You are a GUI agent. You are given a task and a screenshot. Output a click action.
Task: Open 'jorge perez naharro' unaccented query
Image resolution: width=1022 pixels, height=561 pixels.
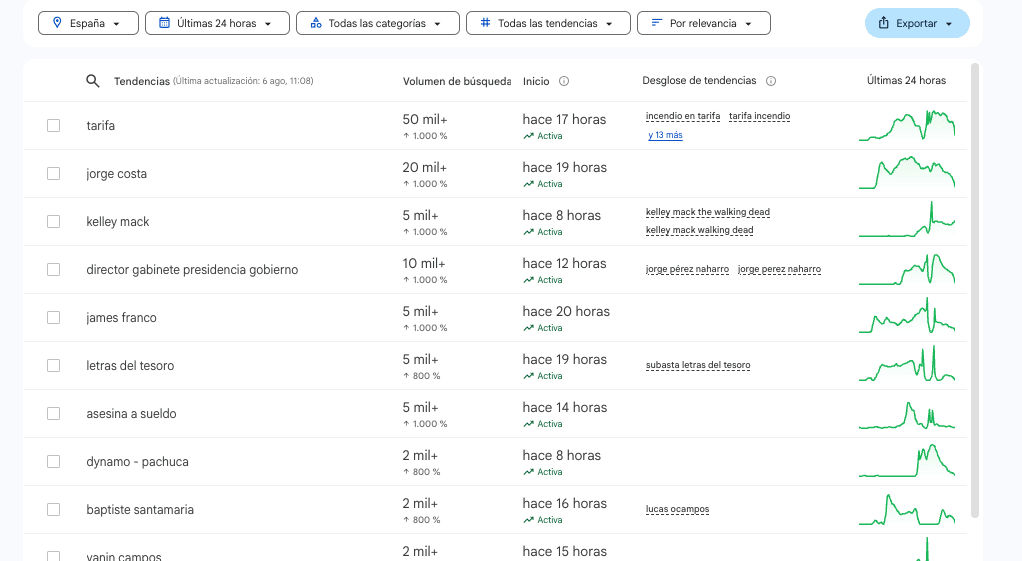tap(780, 269)
